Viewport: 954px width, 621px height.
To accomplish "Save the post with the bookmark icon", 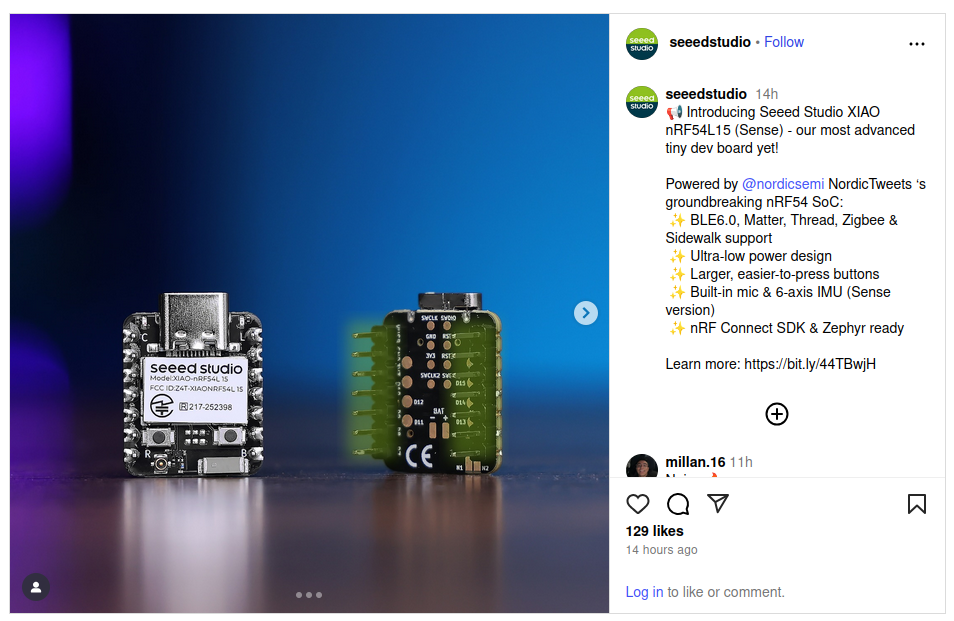I will (x=916, y=504).
